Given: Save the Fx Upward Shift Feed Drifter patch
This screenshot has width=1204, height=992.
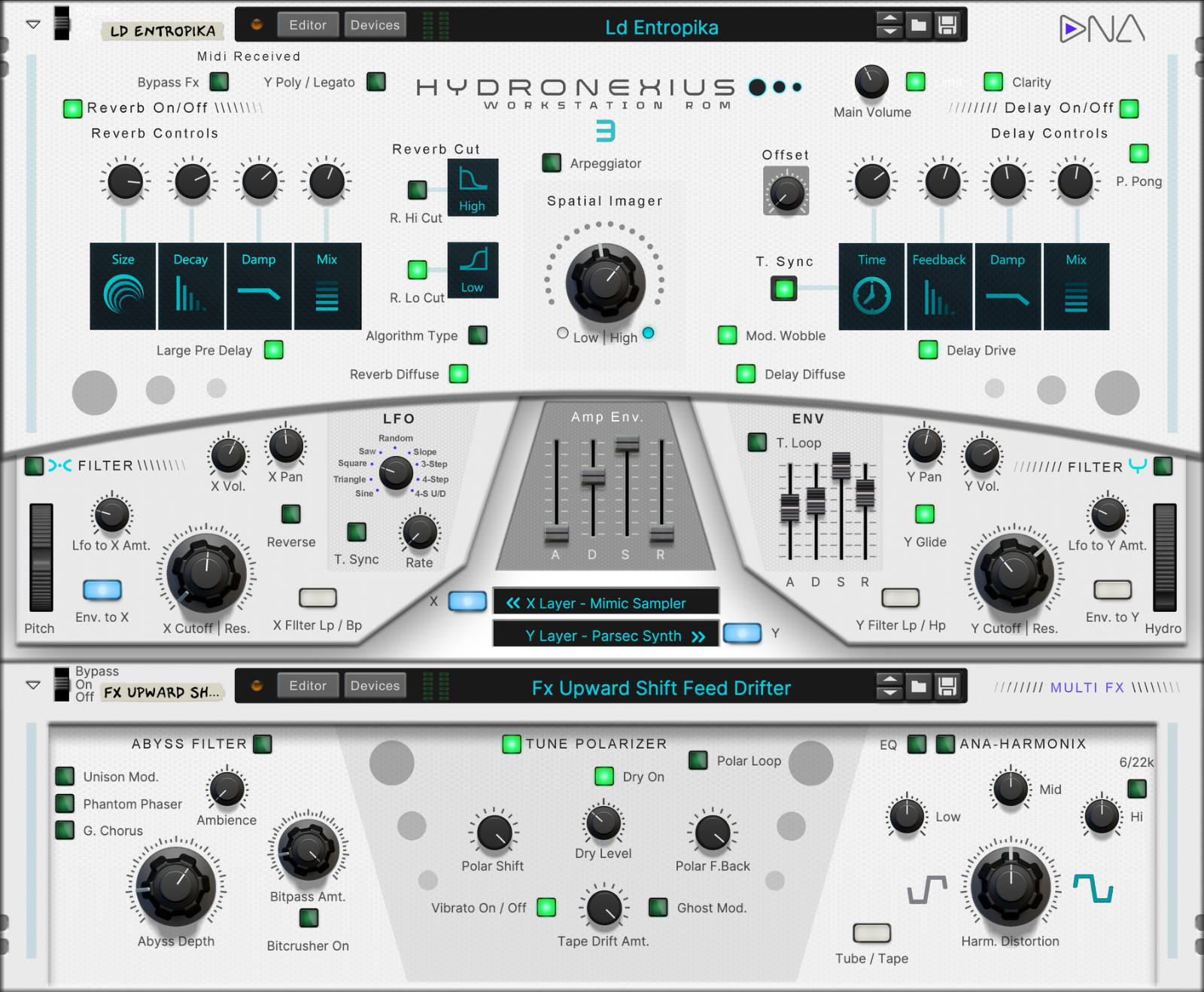Looking at the screenshot, I should tap(947, 686).
